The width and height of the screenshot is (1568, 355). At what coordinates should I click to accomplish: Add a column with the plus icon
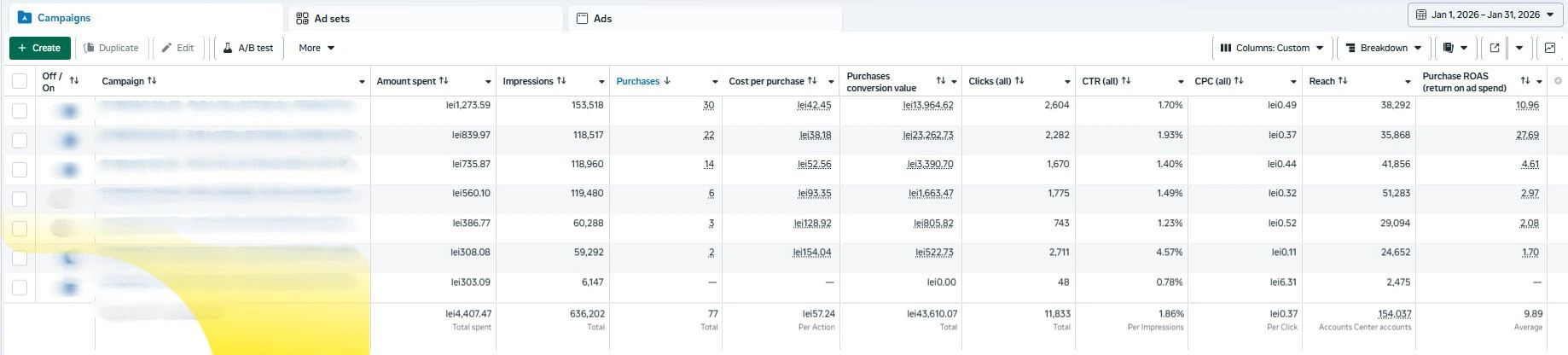pyautogui.click(x=1559, y=81)
